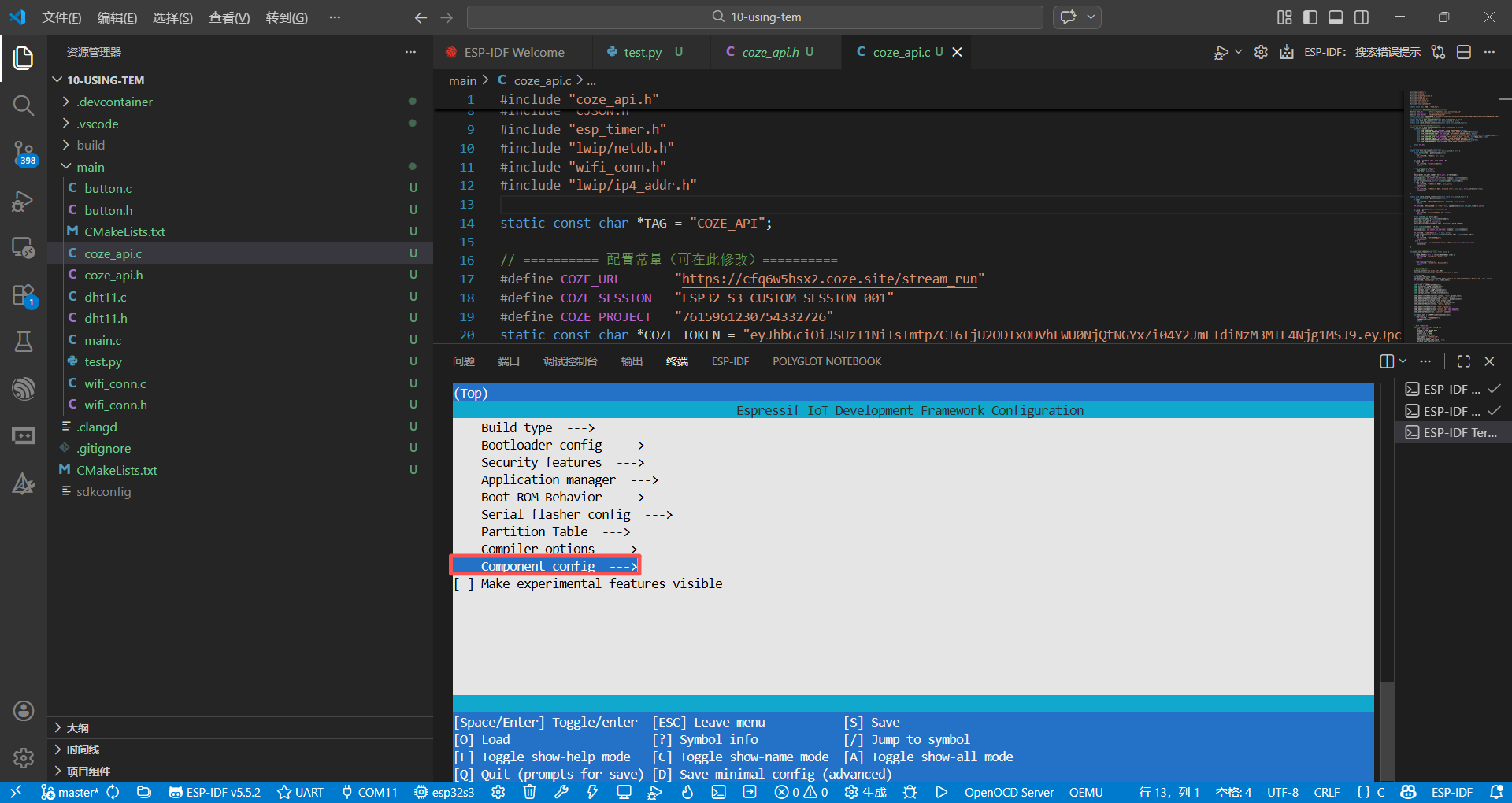This screenshot has height=803, width=1512.
Task: Collapse the main folder
Action: 239,167
